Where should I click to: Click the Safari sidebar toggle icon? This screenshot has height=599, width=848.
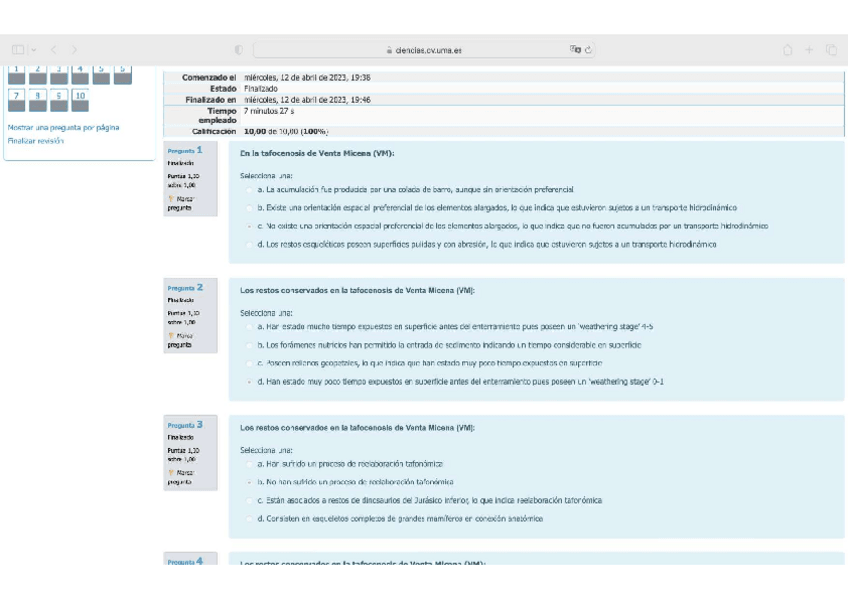[x=19, y=49]
